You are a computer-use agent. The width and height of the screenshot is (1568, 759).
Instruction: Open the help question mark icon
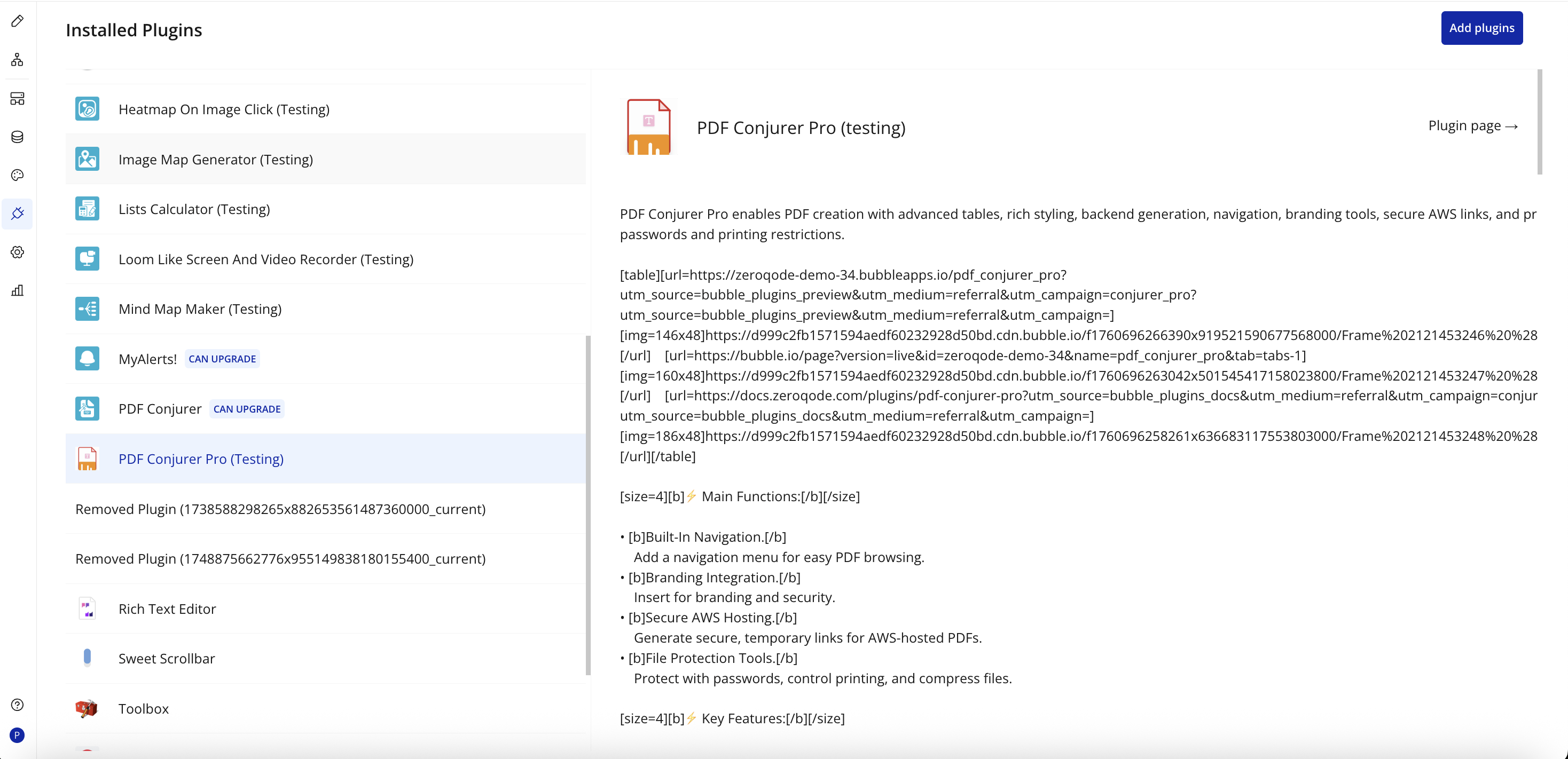click(x=17, y=704)
